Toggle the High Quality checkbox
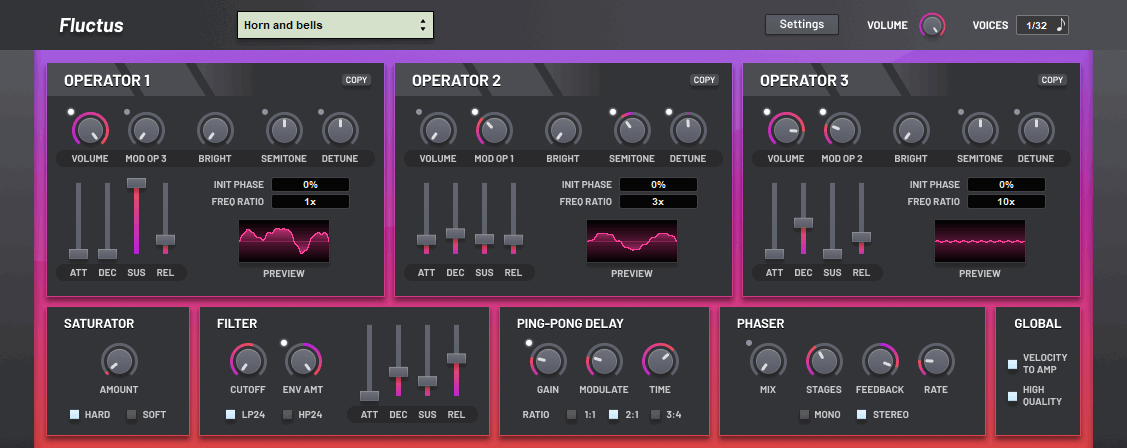The image size is (1127, 448). tap(1013, 396)
